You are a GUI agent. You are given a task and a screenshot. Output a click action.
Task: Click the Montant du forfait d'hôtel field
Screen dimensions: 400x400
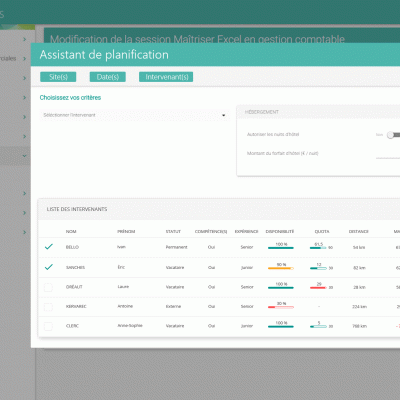click(x=388, y=154)
